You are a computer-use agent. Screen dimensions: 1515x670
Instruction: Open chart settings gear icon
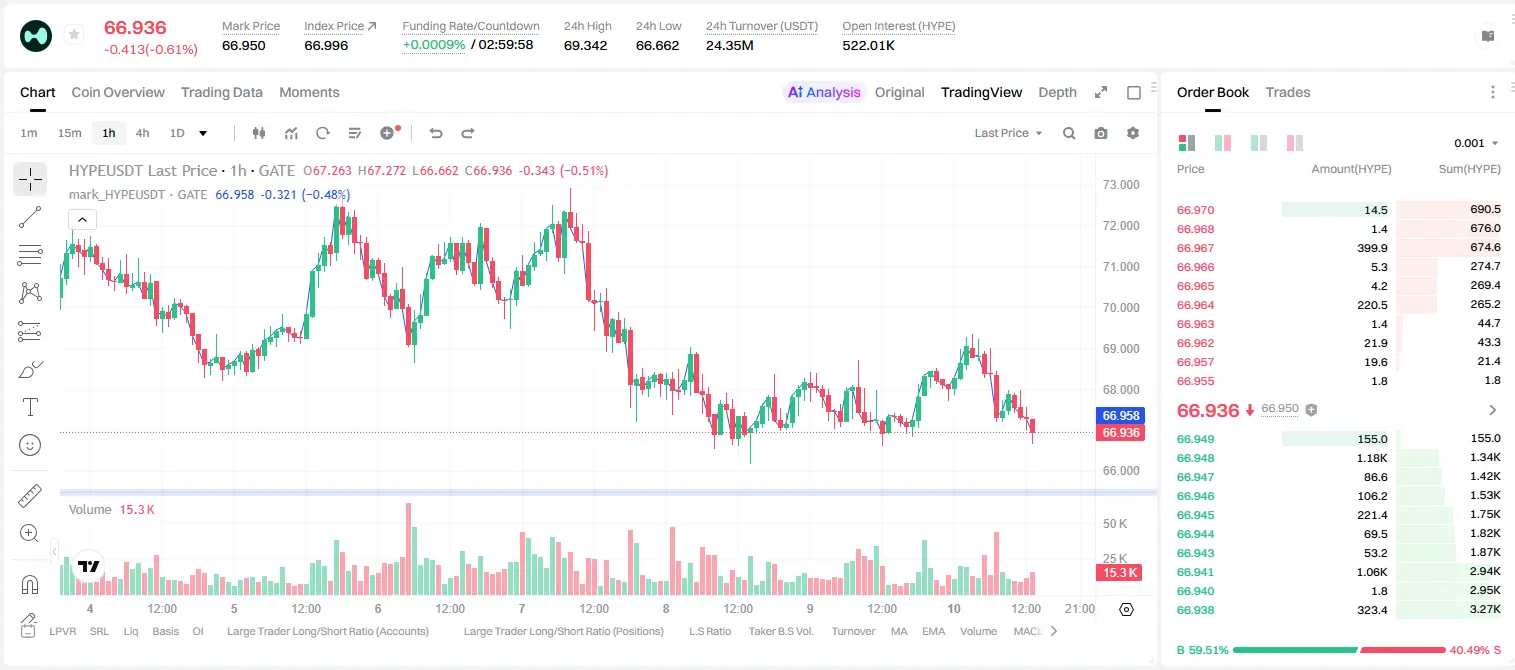click(x=1133, y=133)
